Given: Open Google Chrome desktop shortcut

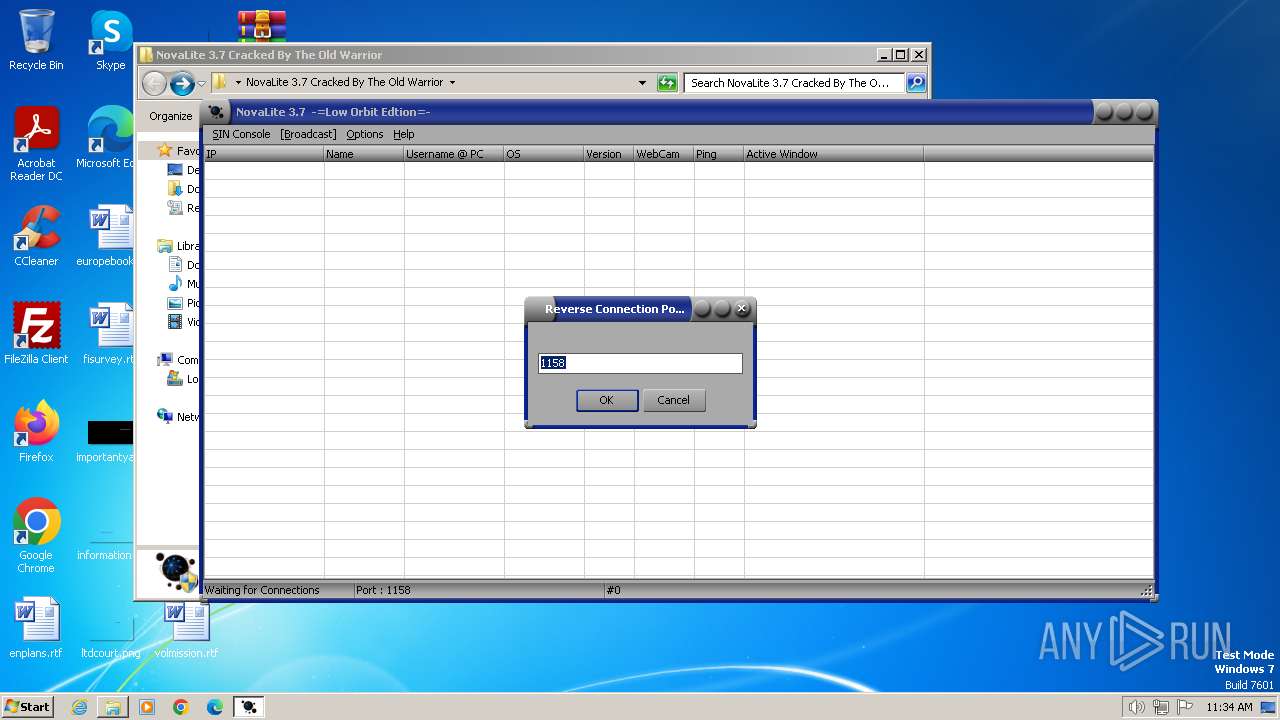Looking at the screenshot, I should [36, 536].
